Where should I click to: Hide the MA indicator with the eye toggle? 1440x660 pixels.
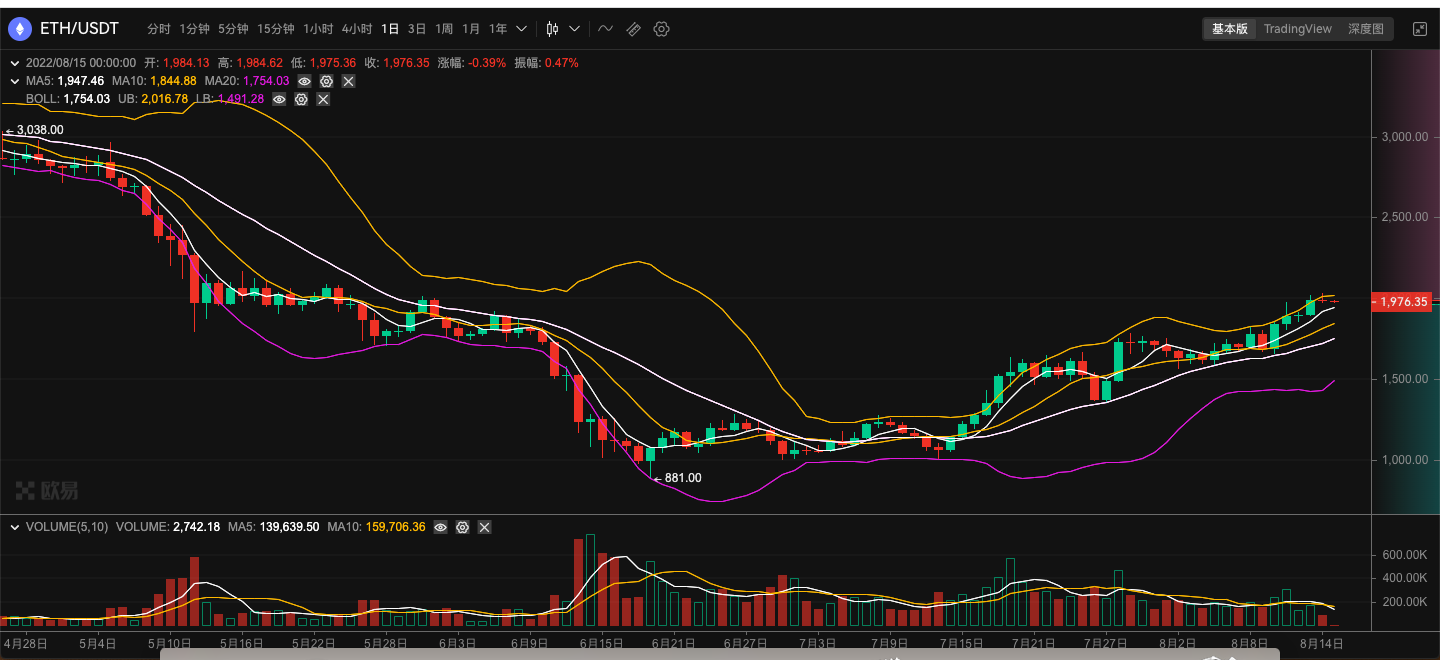(x=304, y=81)
